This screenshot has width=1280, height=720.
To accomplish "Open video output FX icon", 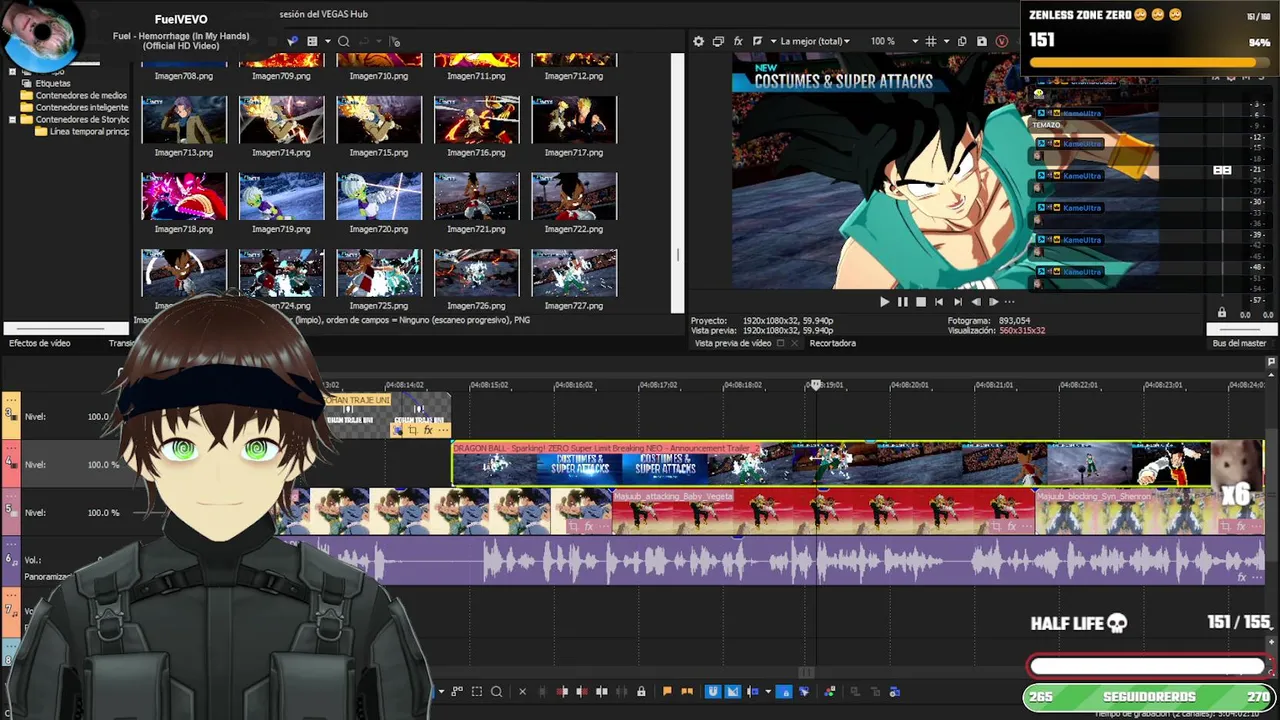I will coord(738,41).
